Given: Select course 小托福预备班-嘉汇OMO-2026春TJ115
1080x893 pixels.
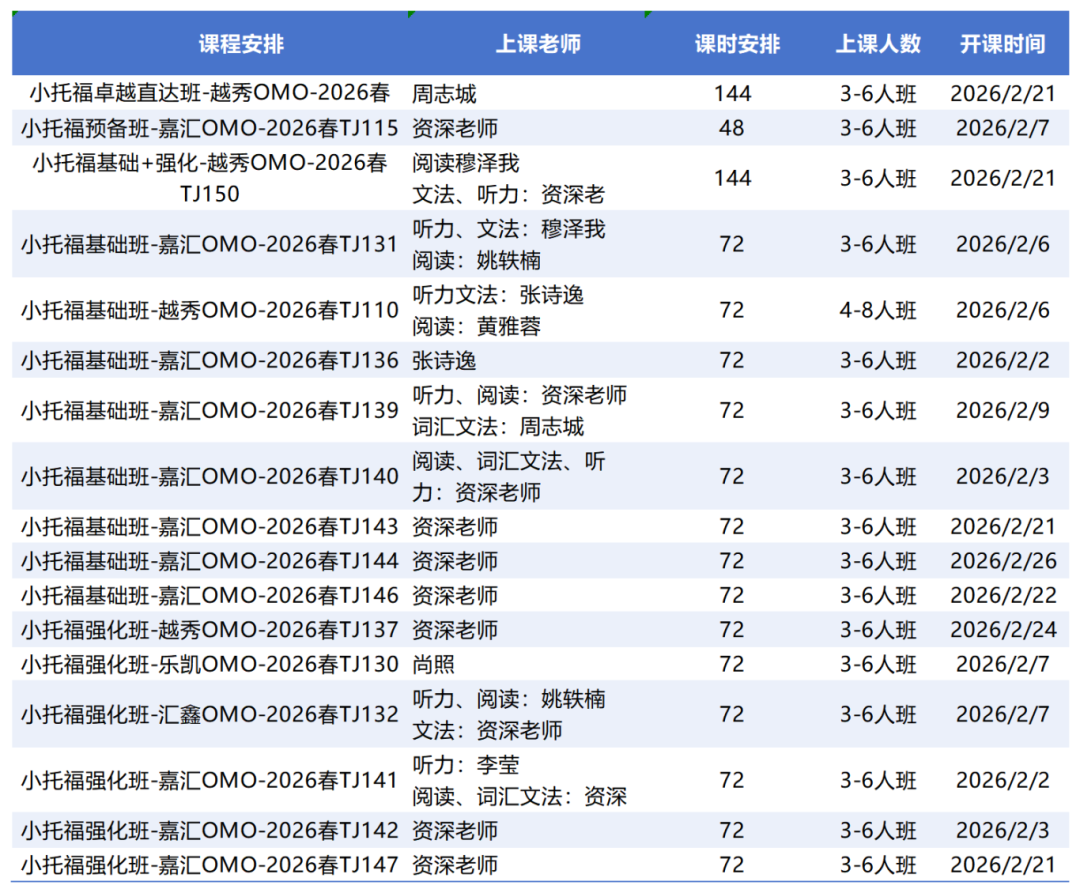Looking at the screenshot, I should coord(206,128).
